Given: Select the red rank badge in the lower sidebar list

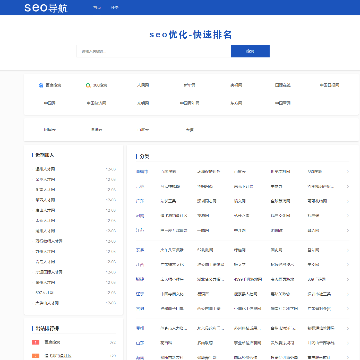Looking at the screenshot, I should tap(35, 342).
